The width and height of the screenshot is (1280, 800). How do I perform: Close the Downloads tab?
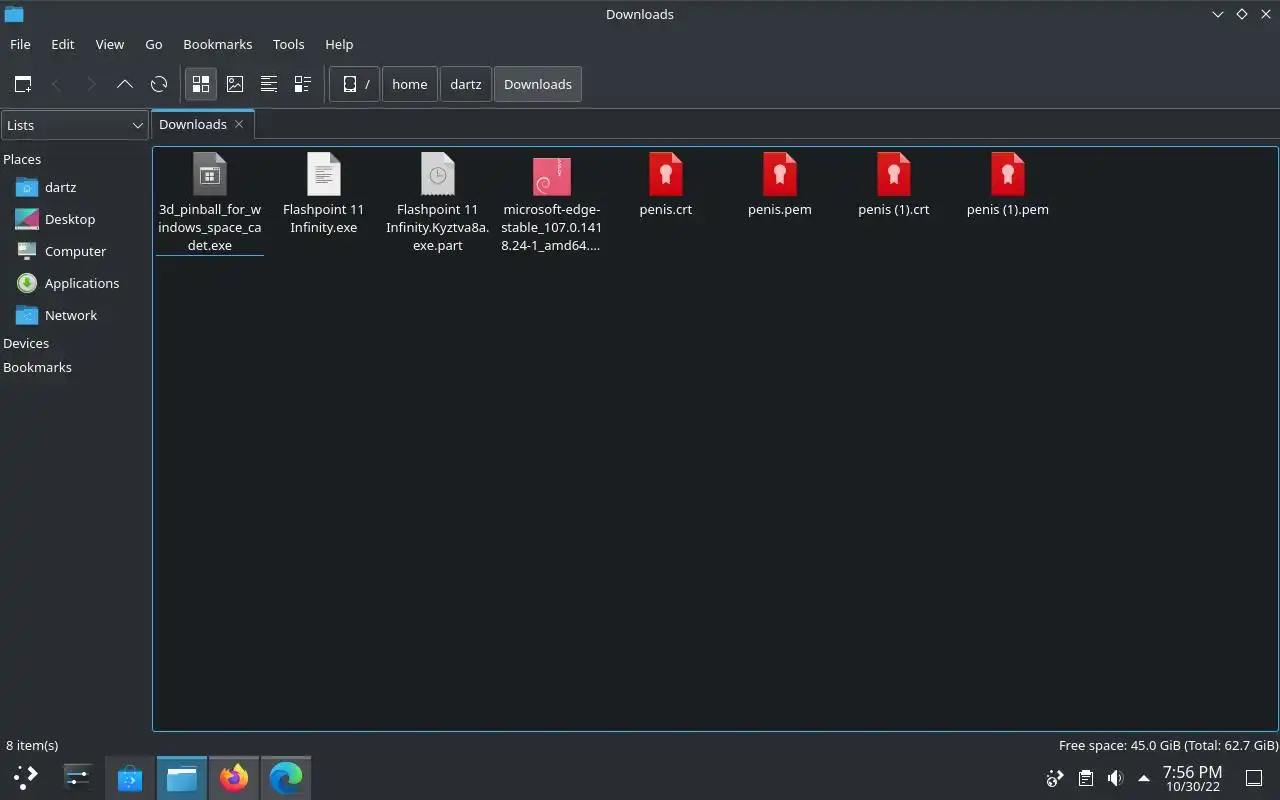coord(239,124)
